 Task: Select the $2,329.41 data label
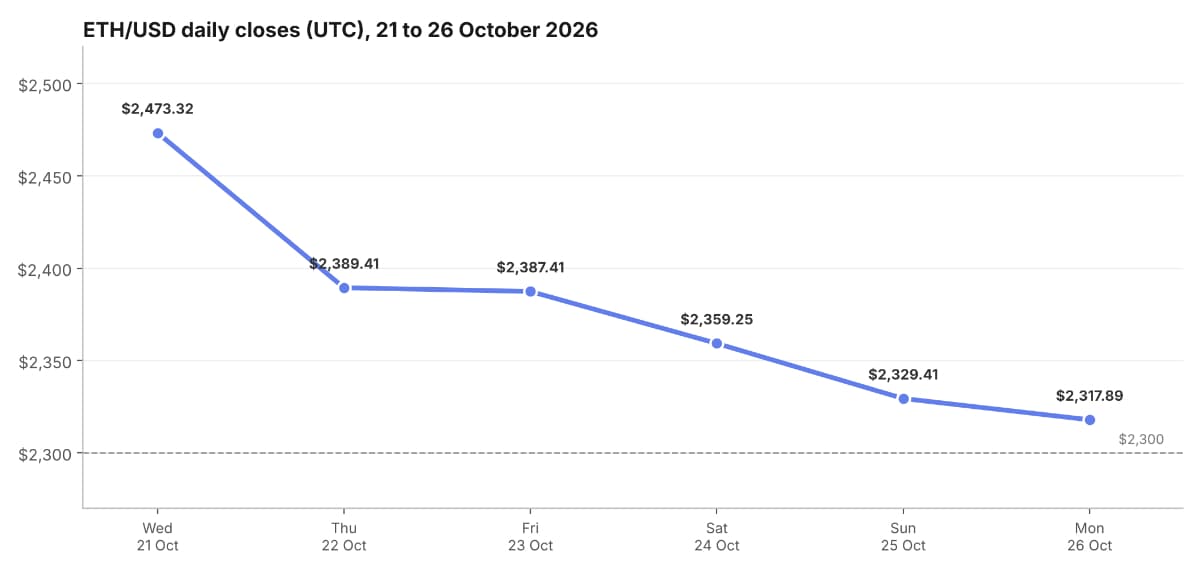point(903,375)
